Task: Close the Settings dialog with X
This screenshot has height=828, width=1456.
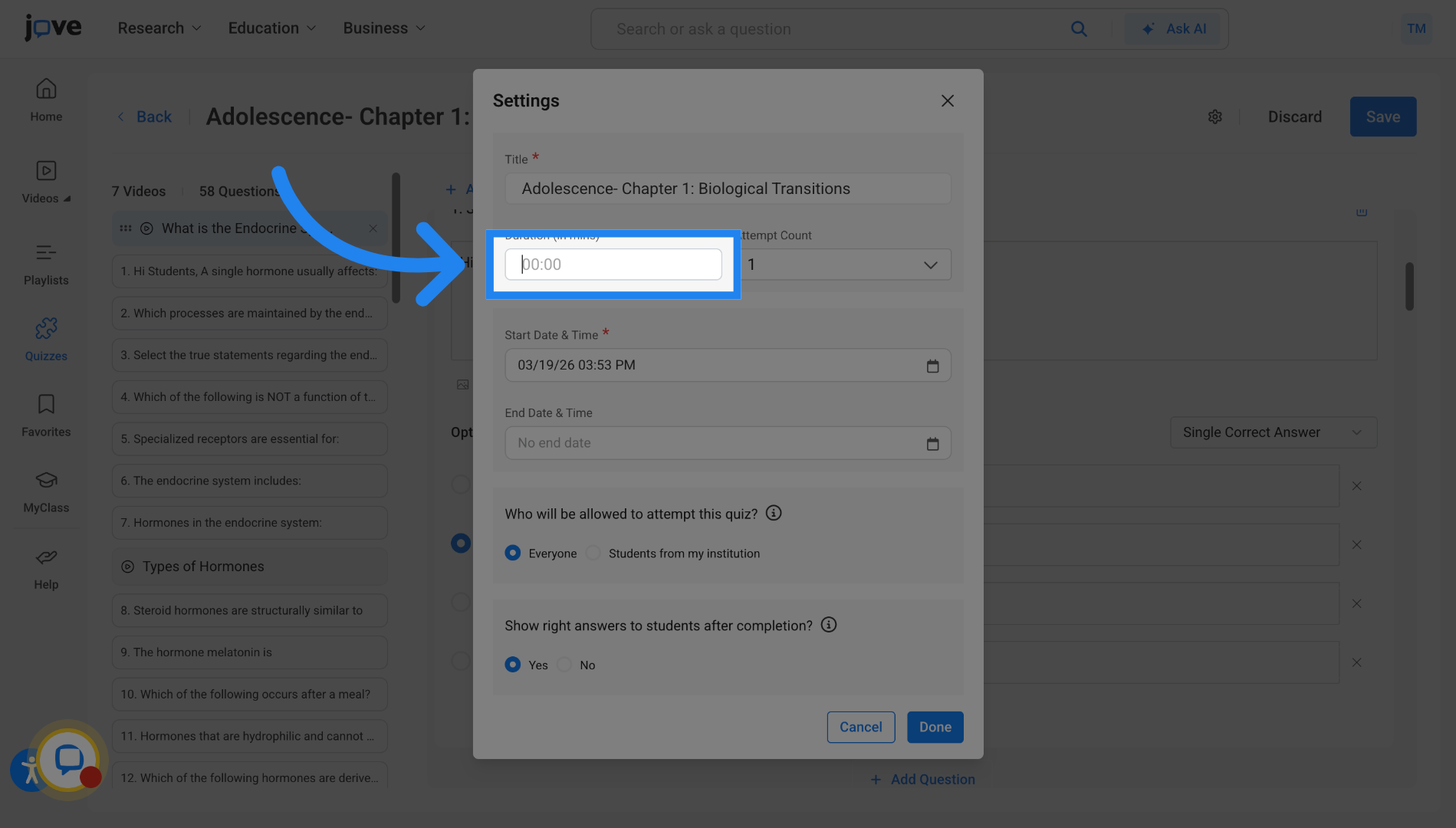Action: click(948, 101)
